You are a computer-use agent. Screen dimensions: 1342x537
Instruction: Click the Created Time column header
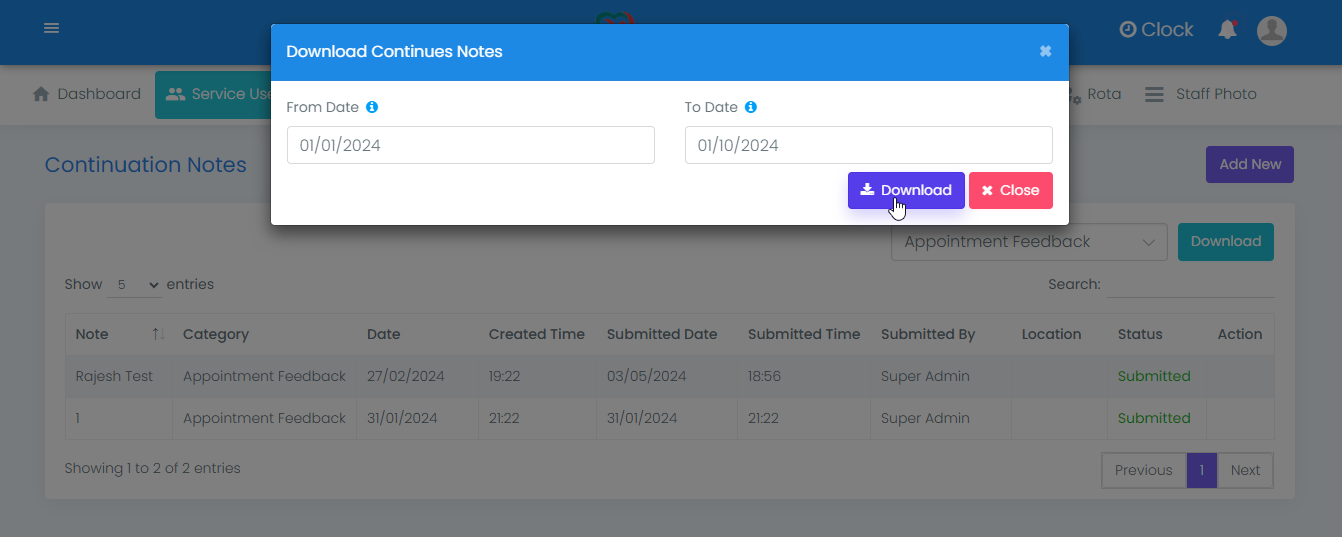[537, 334]
